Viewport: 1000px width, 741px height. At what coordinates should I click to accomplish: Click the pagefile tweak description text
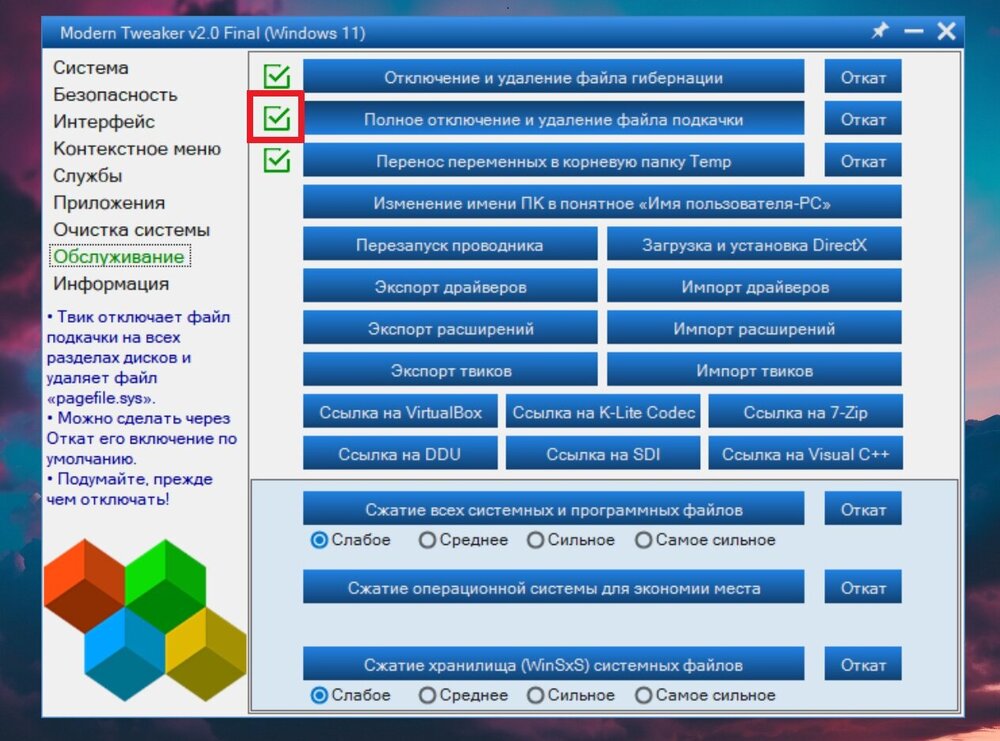pos(141,408)
